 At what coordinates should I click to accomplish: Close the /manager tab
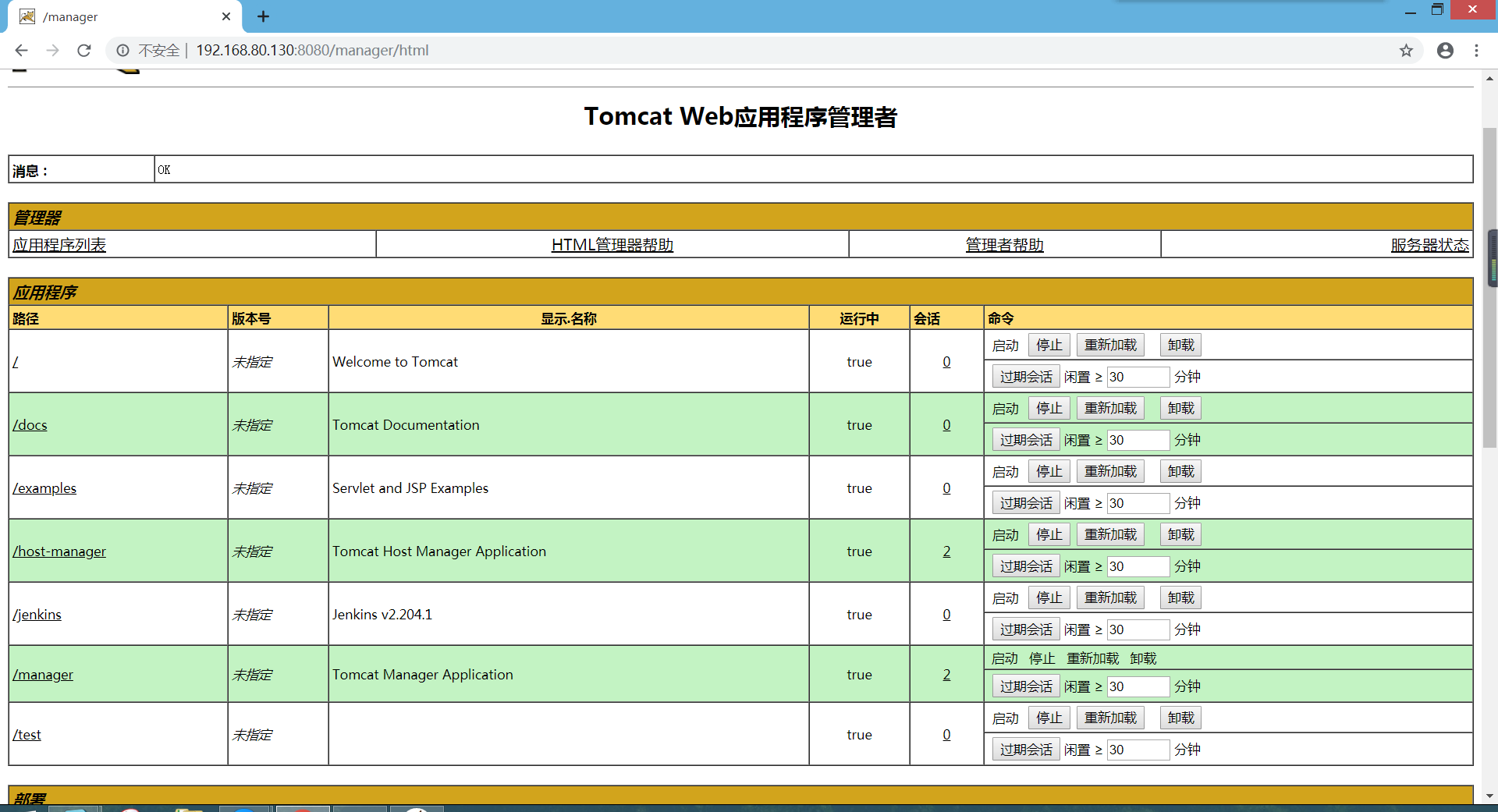pos(226,16)
